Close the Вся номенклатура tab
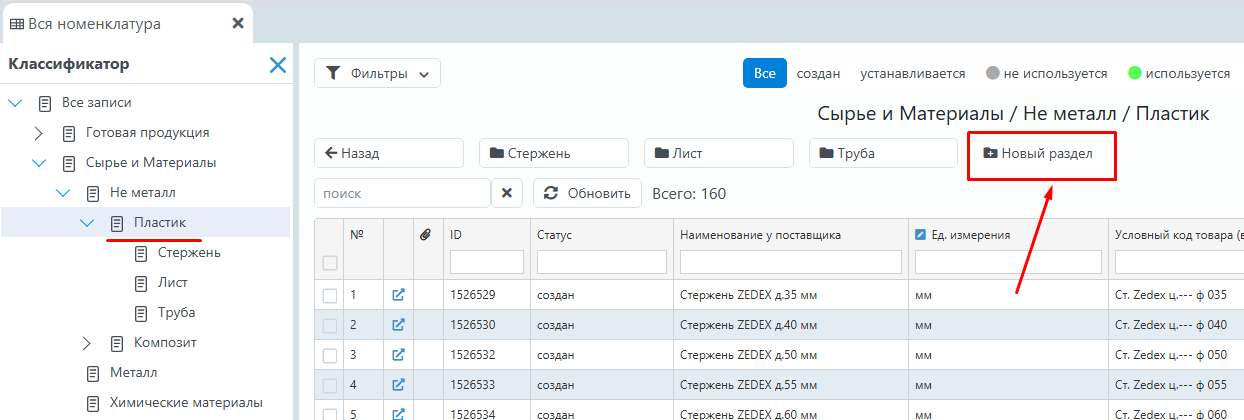 238,23
